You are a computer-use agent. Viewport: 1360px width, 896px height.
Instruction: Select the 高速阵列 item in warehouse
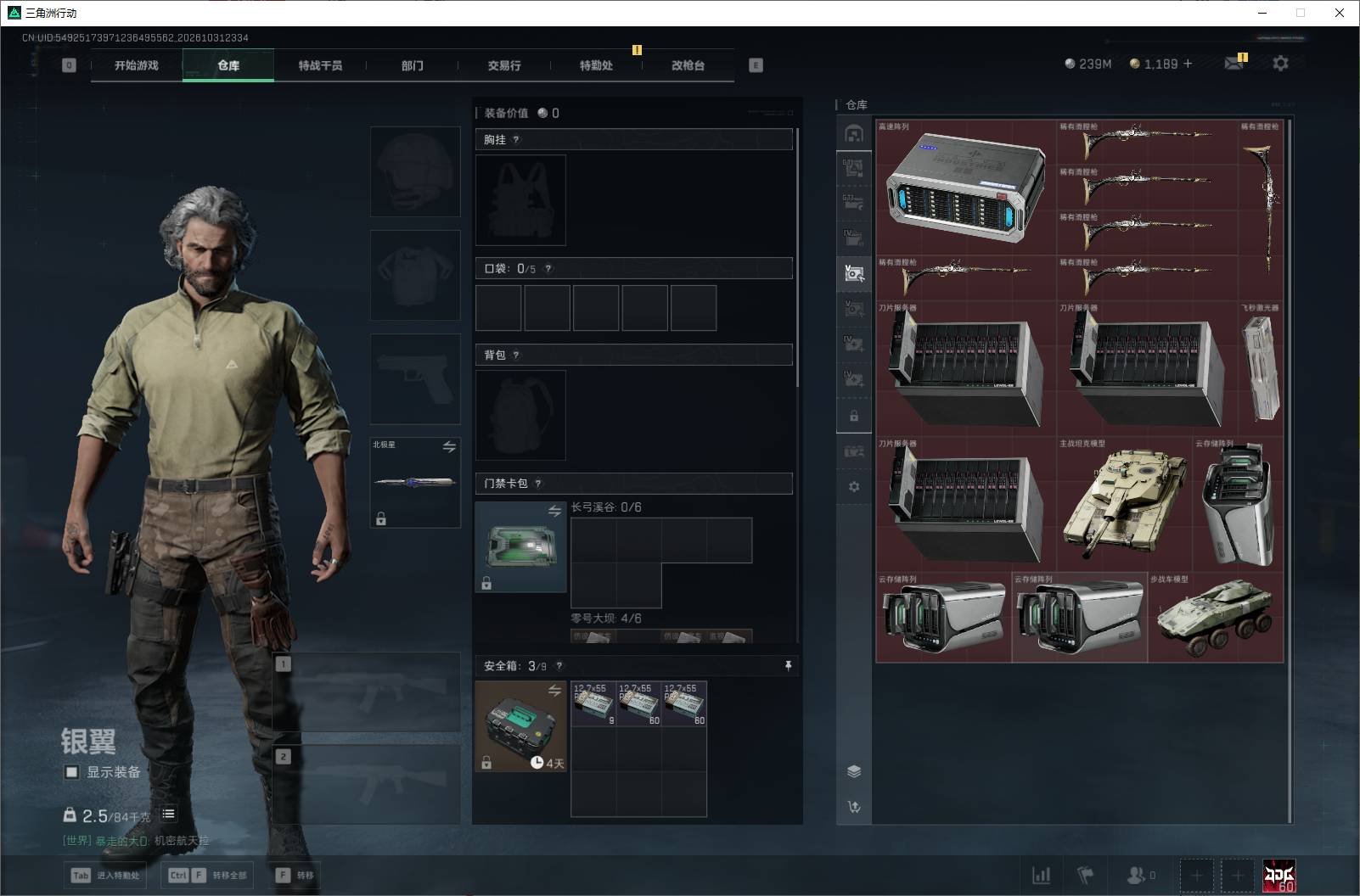(x=966, y=188)
